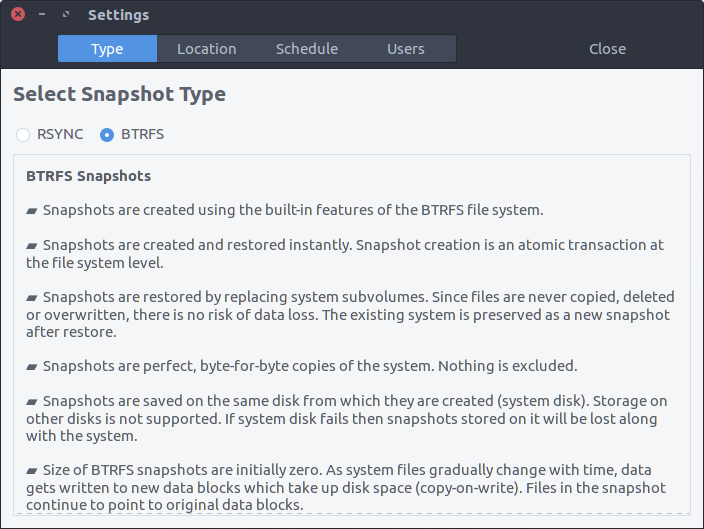Image resolution: width=704 pixels, height=529 pixels.
Task: Click the Settings window title
Action: point(119,15)
